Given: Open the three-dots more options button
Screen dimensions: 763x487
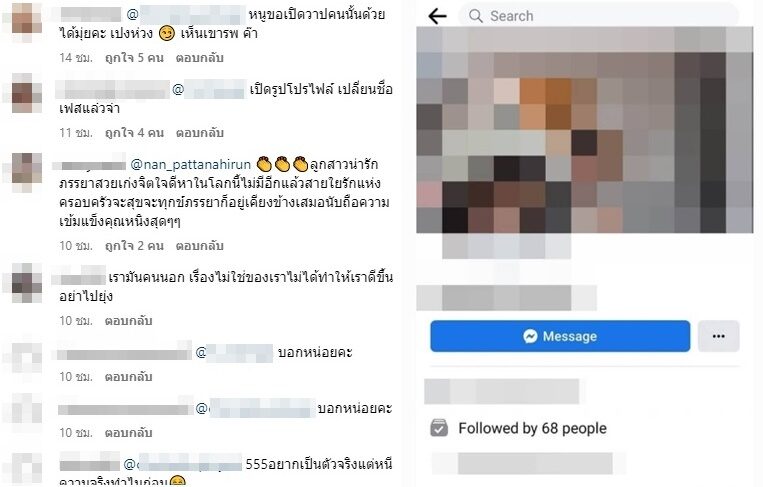Looking at the screenshot, I should (x=719, y=336).
